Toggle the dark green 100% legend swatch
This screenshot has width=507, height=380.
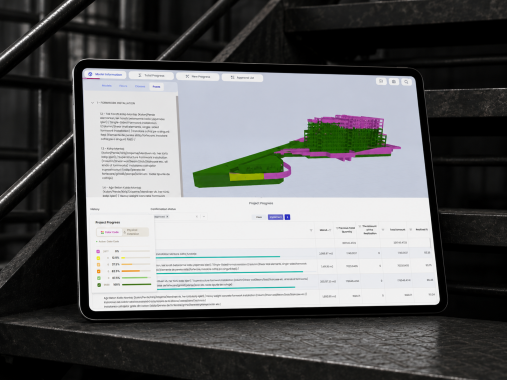[x=99, y=285]
